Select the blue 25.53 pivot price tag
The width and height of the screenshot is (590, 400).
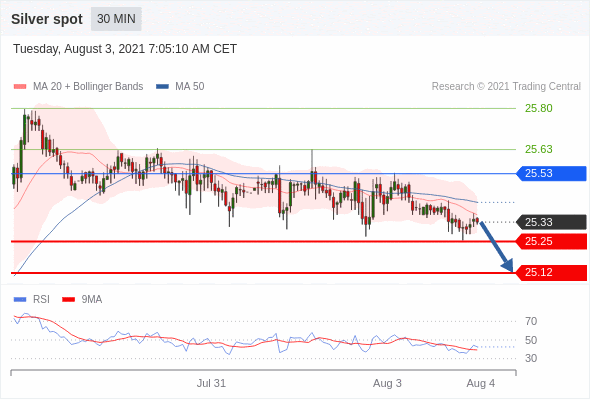(551, 173)
